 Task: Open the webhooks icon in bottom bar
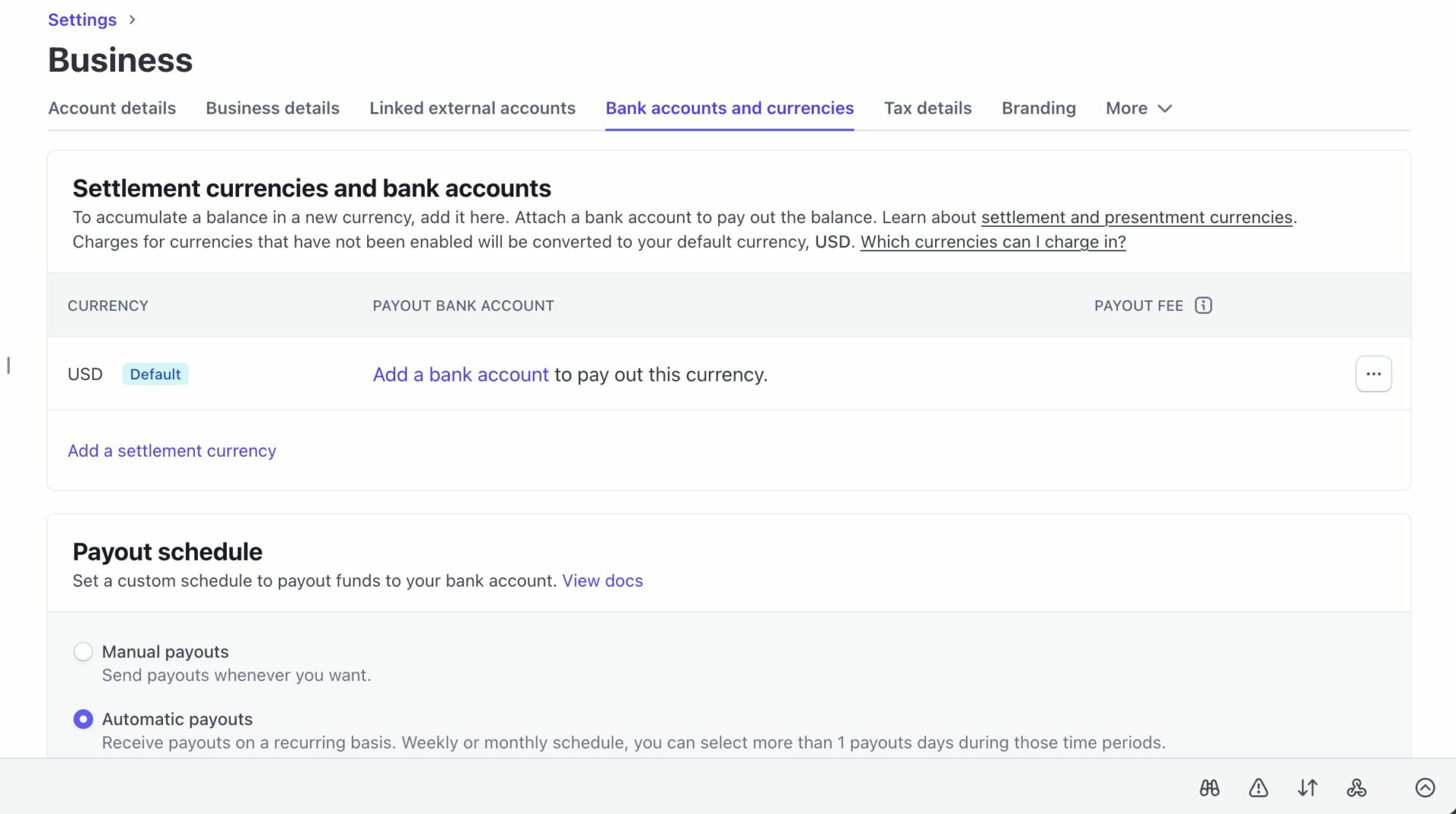pos(1357,788)
